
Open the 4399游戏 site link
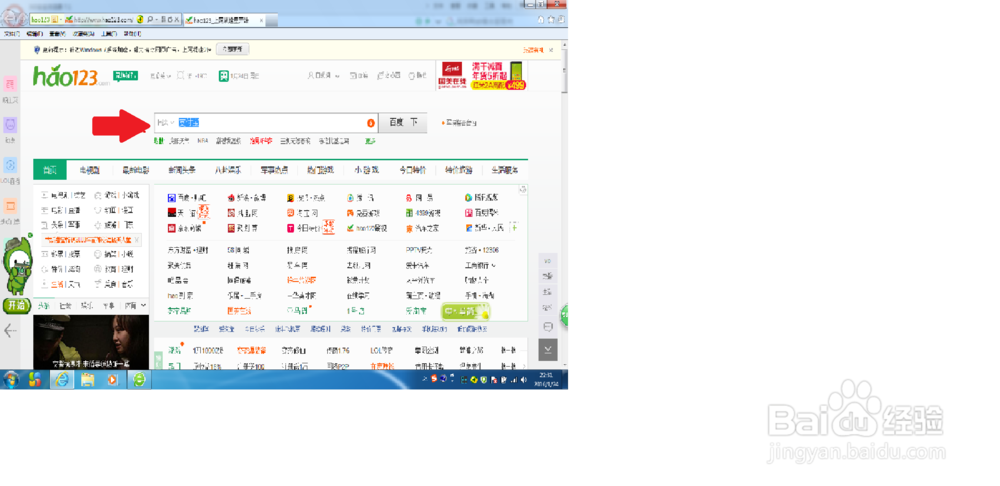423,213
